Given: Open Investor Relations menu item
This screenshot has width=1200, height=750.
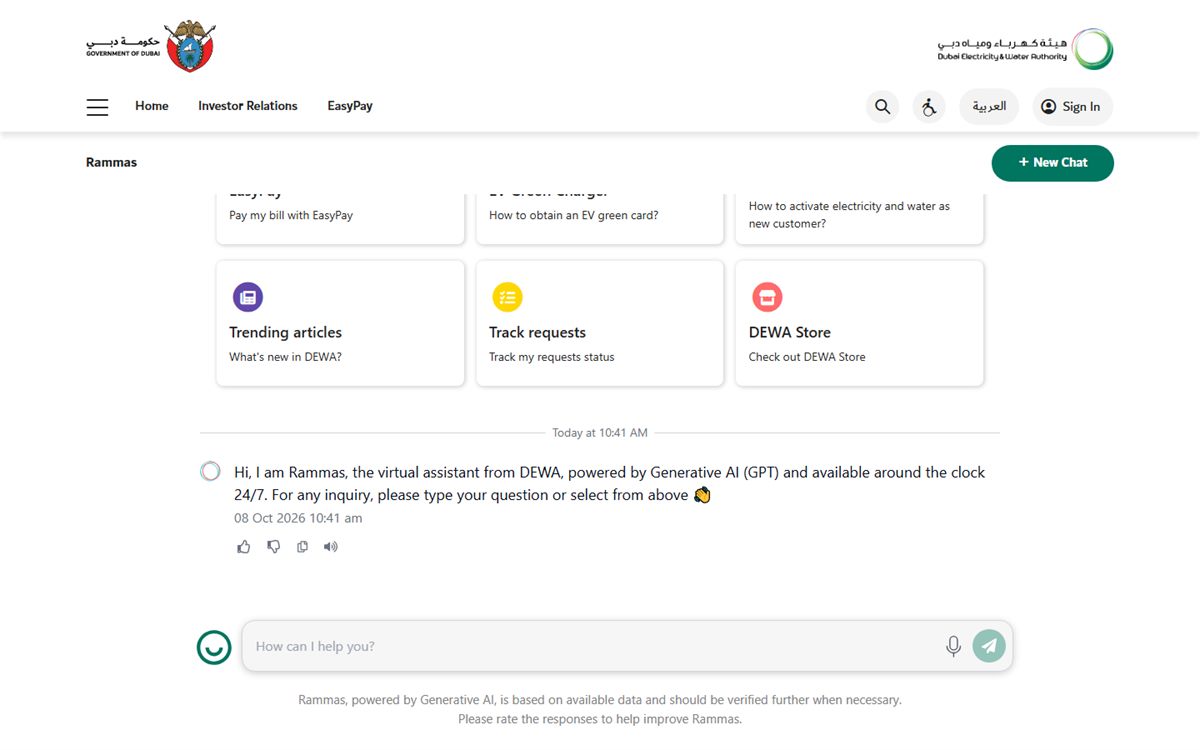Looking at the screenshot, I should coord(248,106).
